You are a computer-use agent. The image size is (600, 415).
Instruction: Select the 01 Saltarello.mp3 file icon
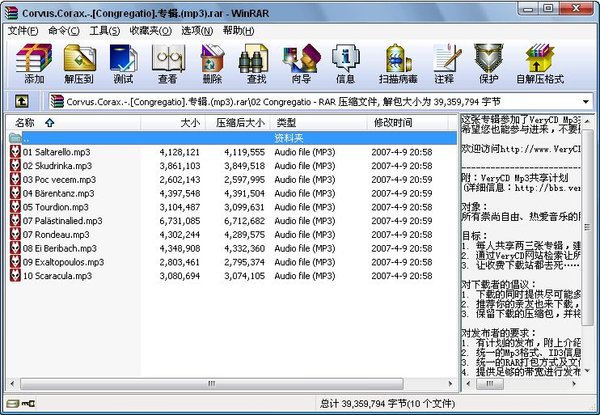pyautogui.click(x=15, y=152)
